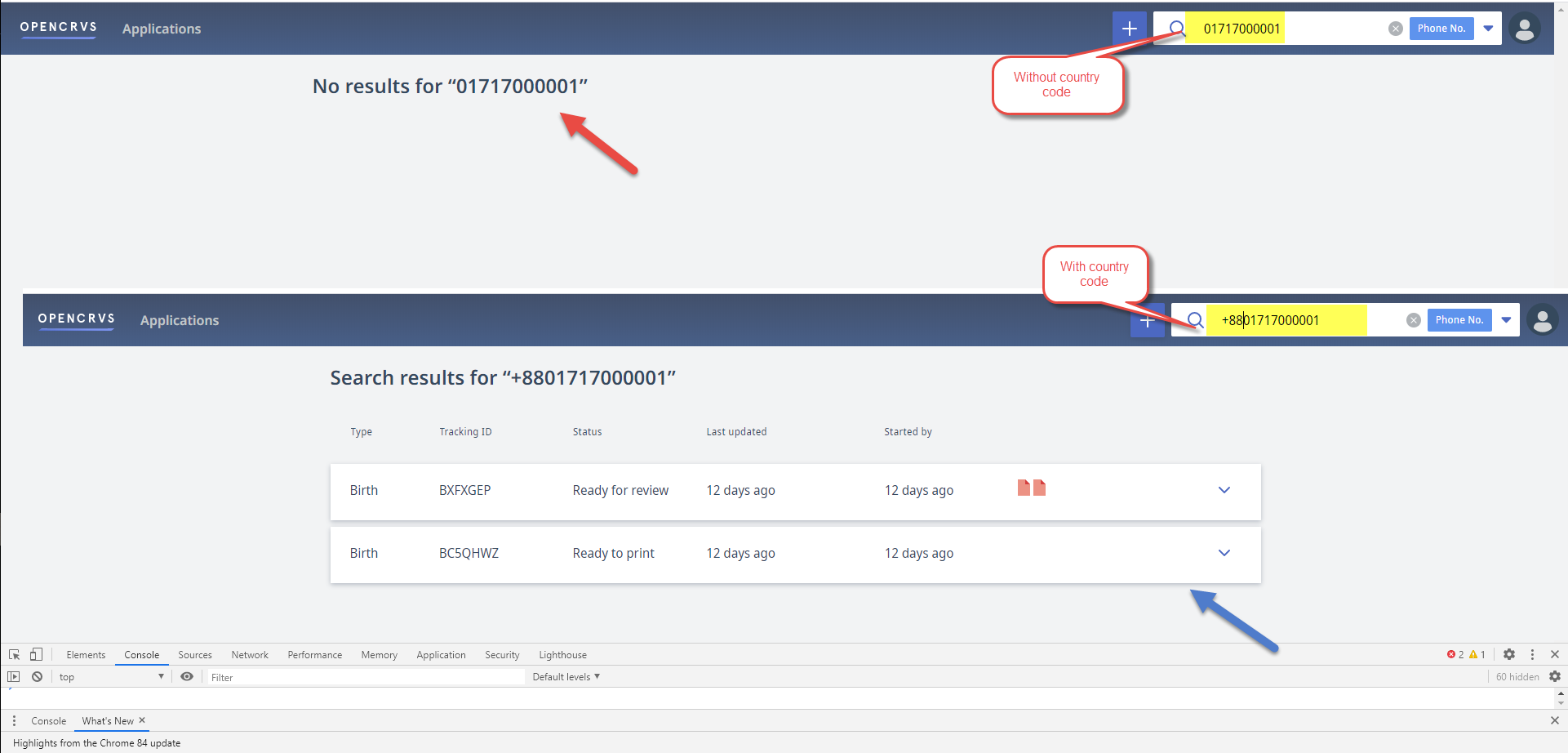
Task: Switch to the Console tab
Action: pyautogui.click(x=141, y=654)
